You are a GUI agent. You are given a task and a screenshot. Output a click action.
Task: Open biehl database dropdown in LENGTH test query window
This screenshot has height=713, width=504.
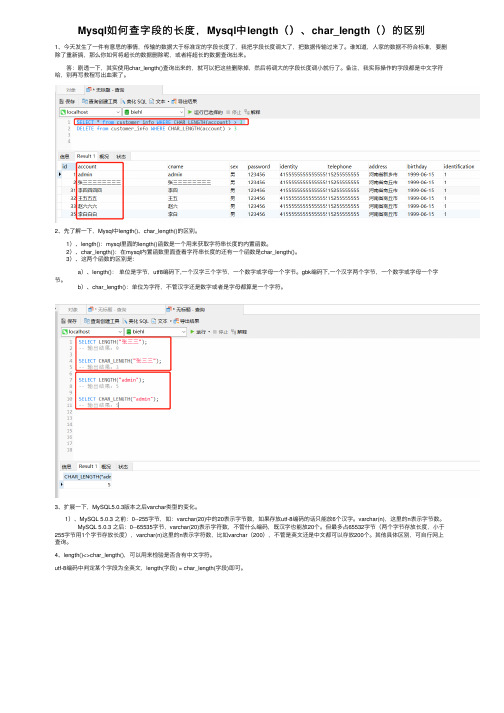(x=156, y=332)
